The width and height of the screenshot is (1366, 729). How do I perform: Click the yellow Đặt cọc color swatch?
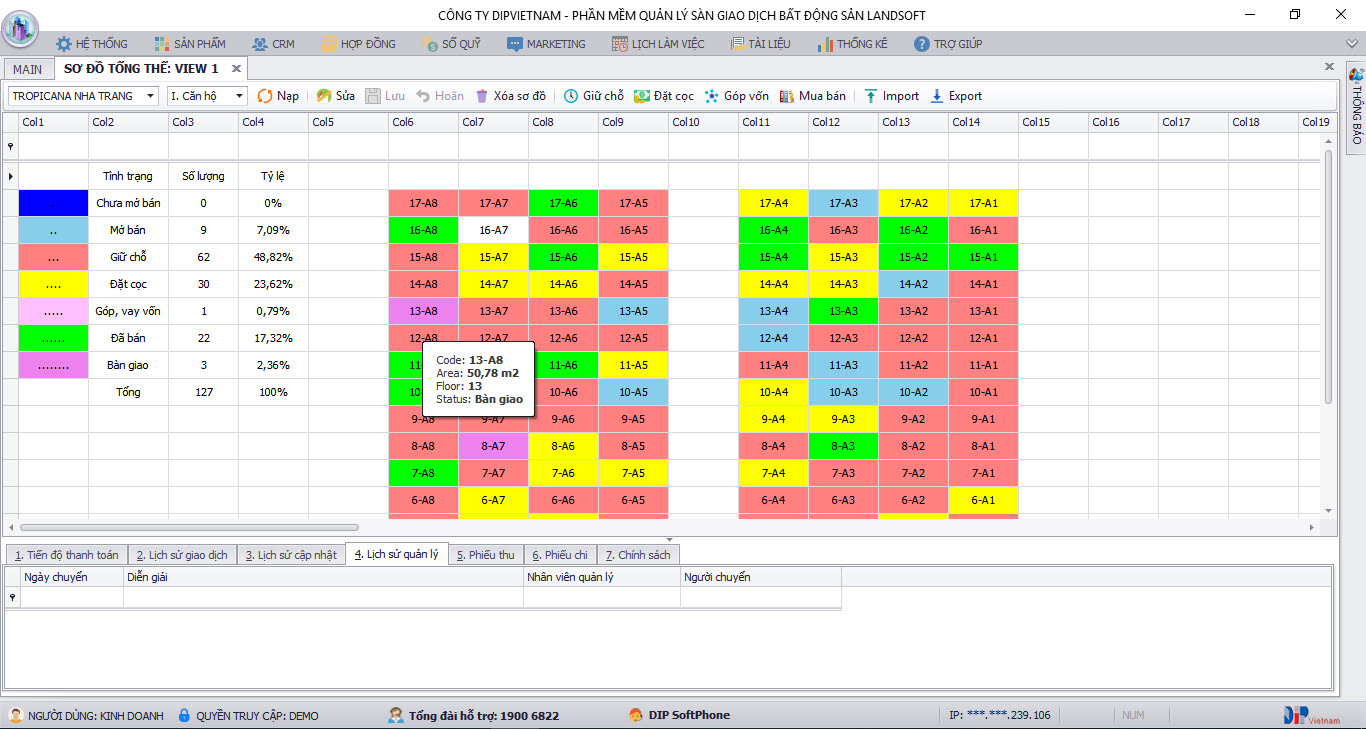(x=53, y=284)
